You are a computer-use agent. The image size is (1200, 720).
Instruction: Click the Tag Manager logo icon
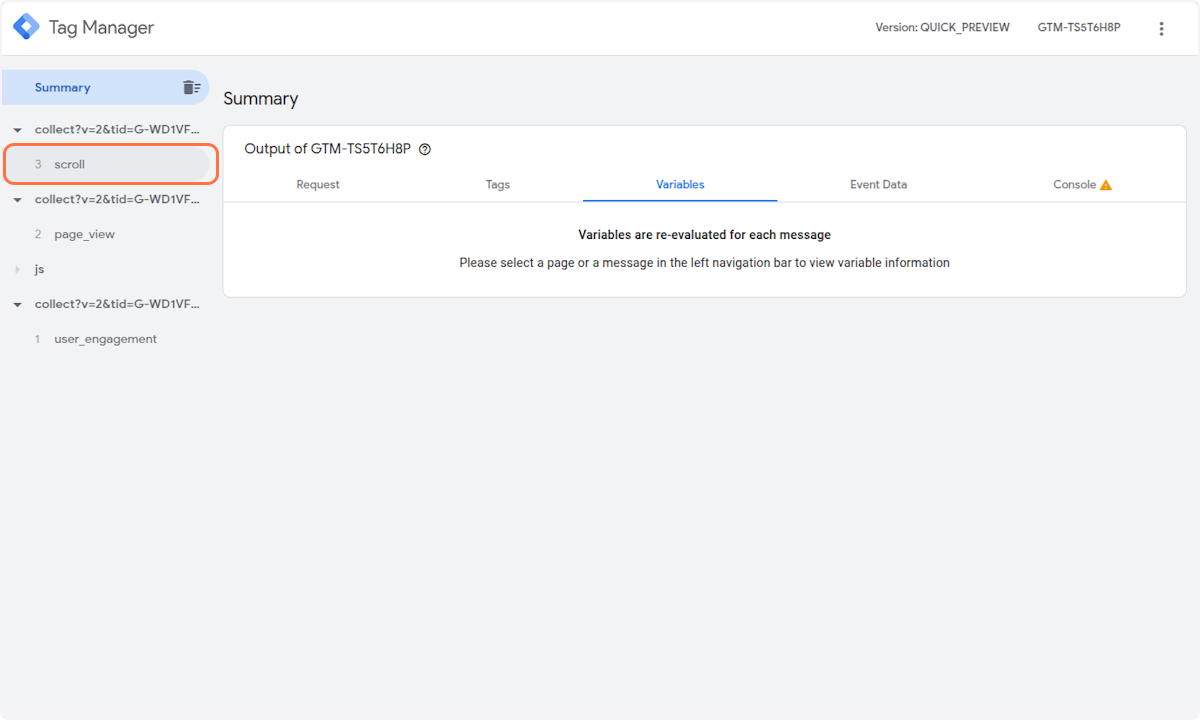pyautogui.click(x=26, y=27)
